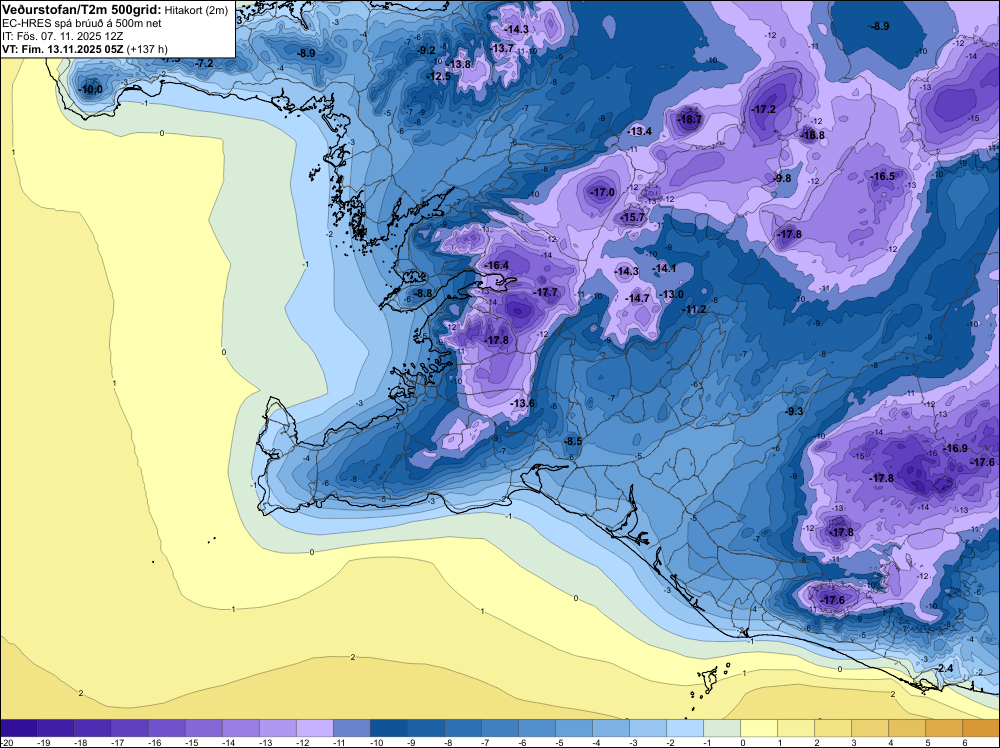Click the -11.2 temperature label on map

point(695,309)
